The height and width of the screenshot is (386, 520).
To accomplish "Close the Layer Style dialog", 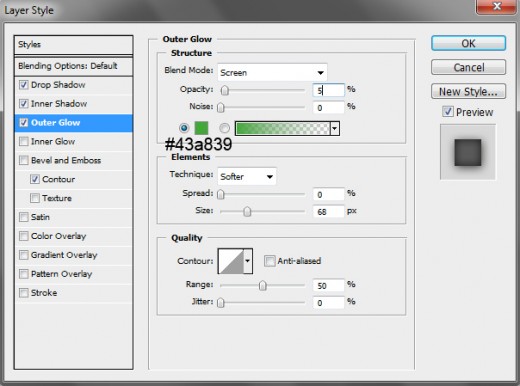I will point(496,6).
